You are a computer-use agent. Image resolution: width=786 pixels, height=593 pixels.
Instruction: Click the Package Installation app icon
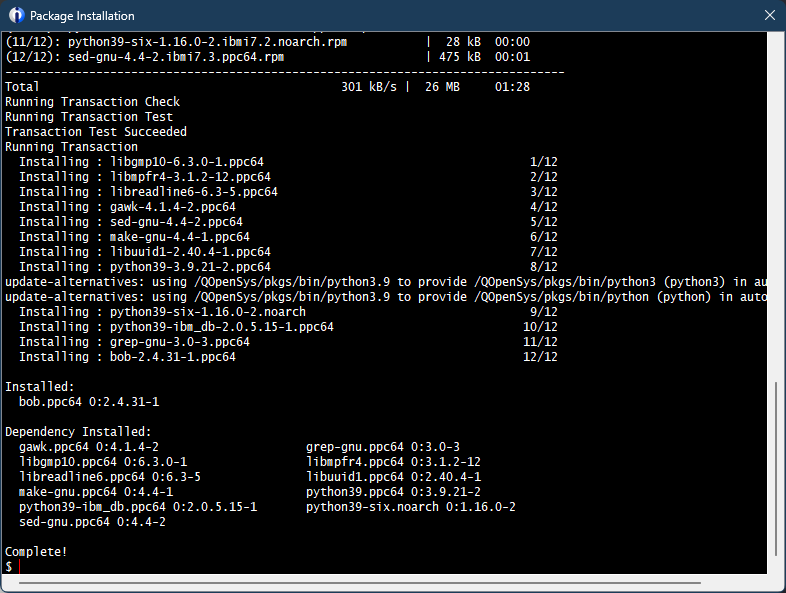16,16
